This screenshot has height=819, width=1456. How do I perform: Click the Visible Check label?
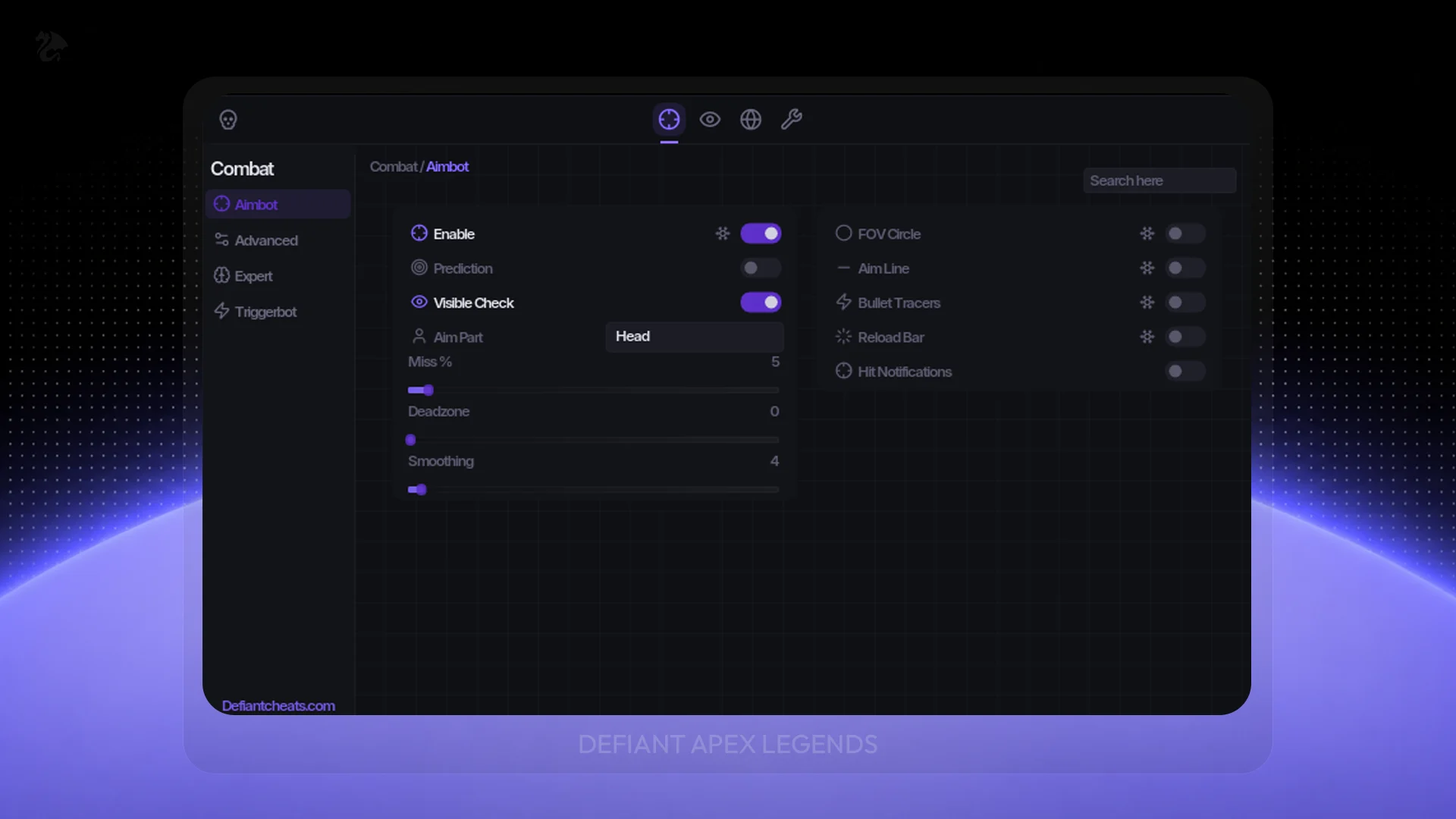click(x=473, y=303)
